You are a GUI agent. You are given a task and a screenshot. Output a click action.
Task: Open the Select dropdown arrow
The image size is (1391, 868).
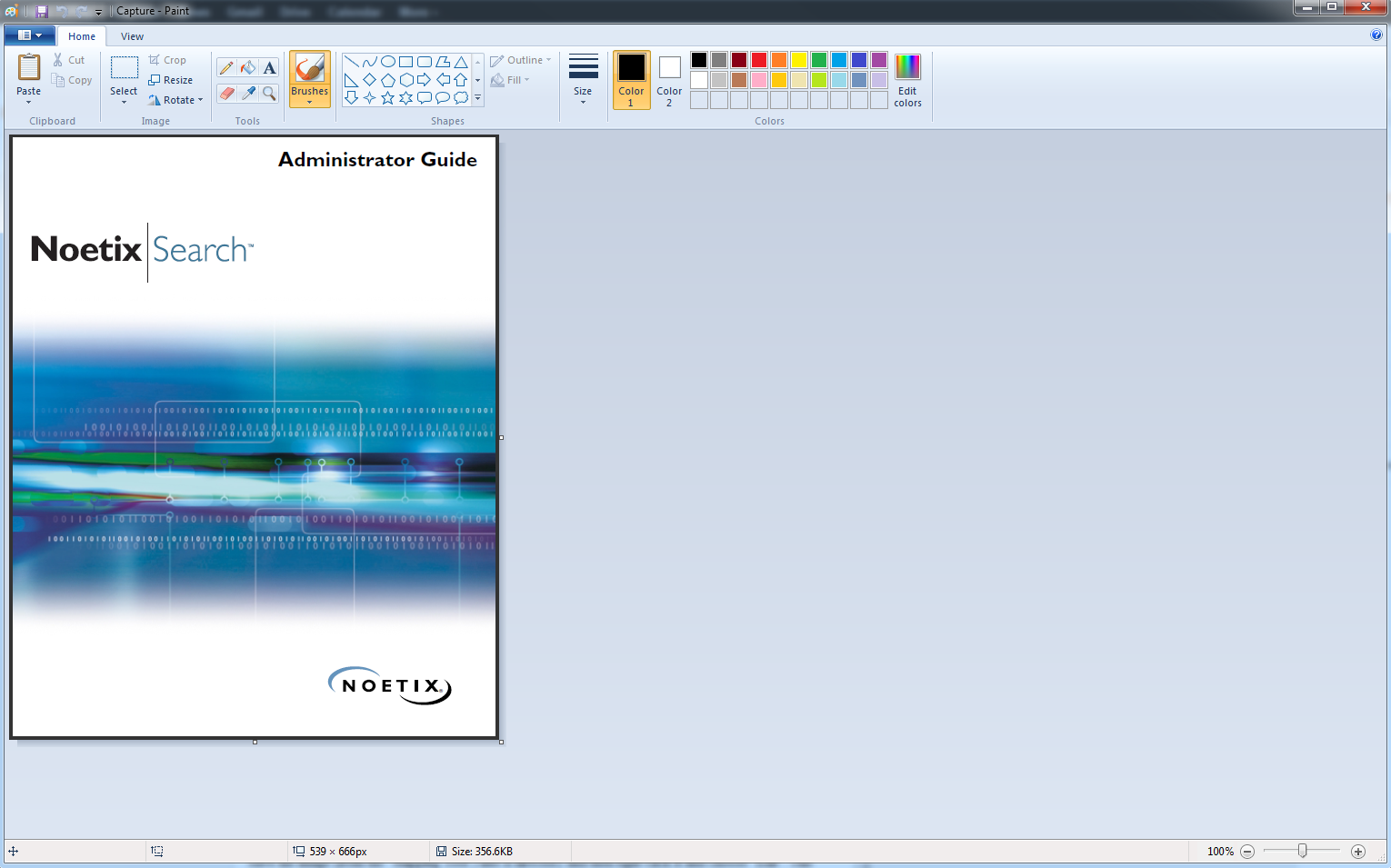[x=124, y=102]
